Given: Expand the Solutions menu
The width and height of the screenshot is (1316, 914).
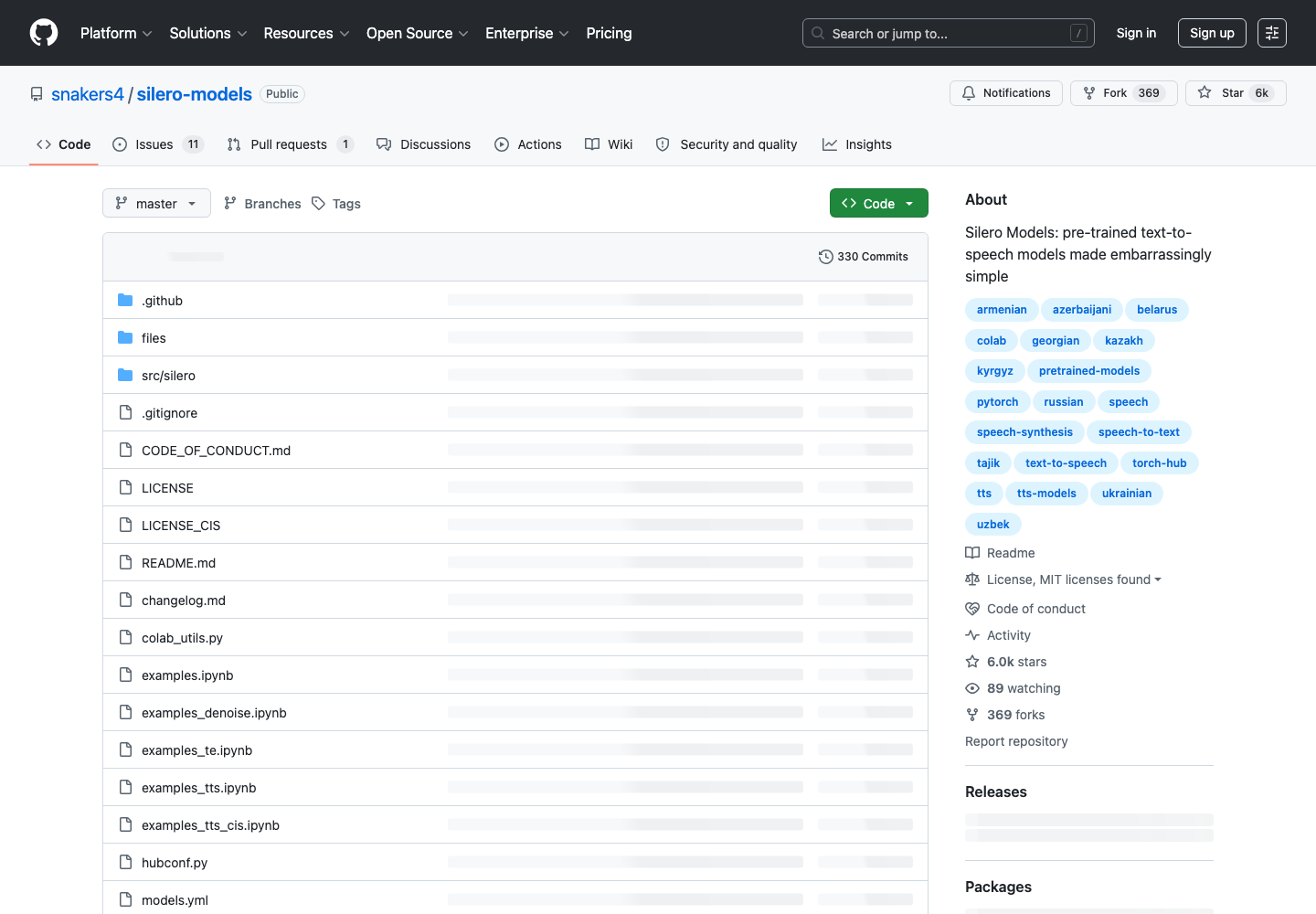Looking at the screenshot, I should click(208, 33).
